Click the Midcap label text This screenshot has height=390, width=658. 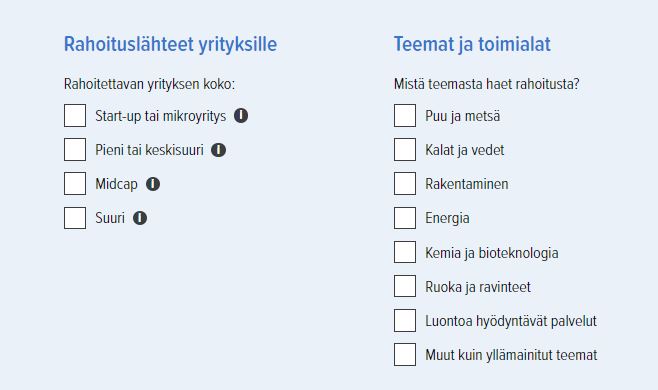(x=116, y=184)
